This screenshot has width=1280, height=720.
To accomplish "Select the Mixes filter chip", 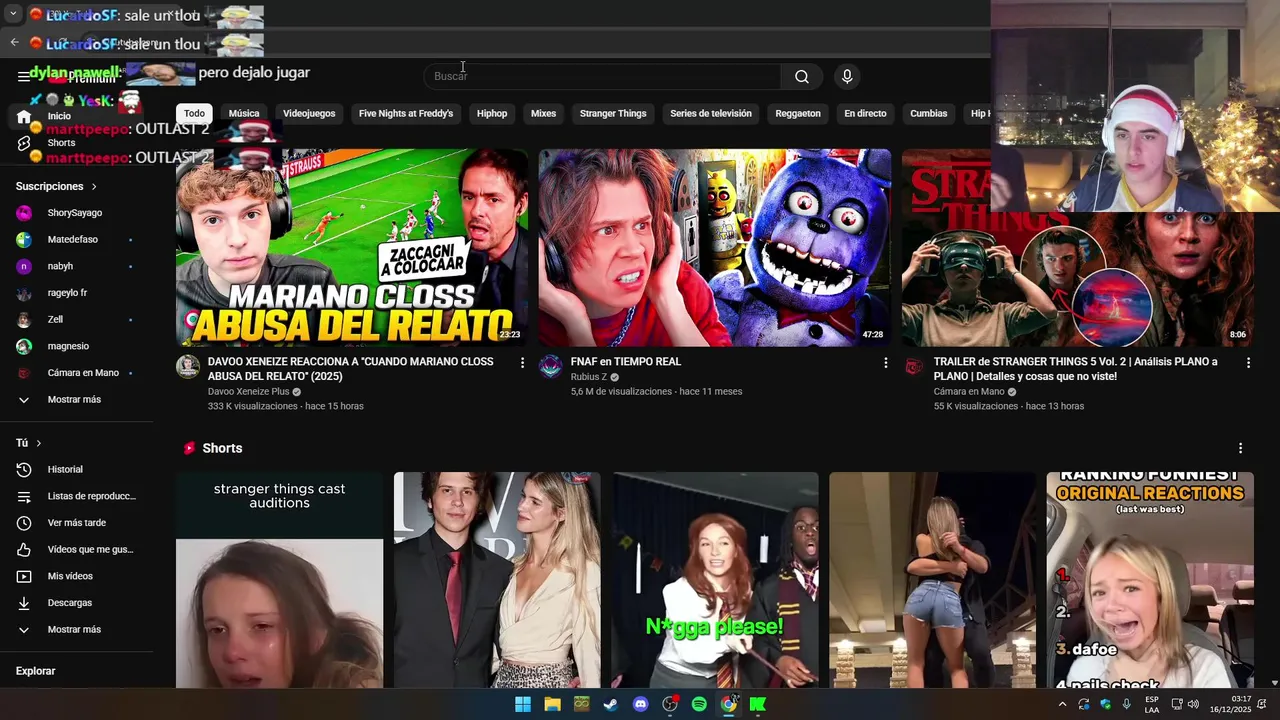I will [x=543, y=113].
